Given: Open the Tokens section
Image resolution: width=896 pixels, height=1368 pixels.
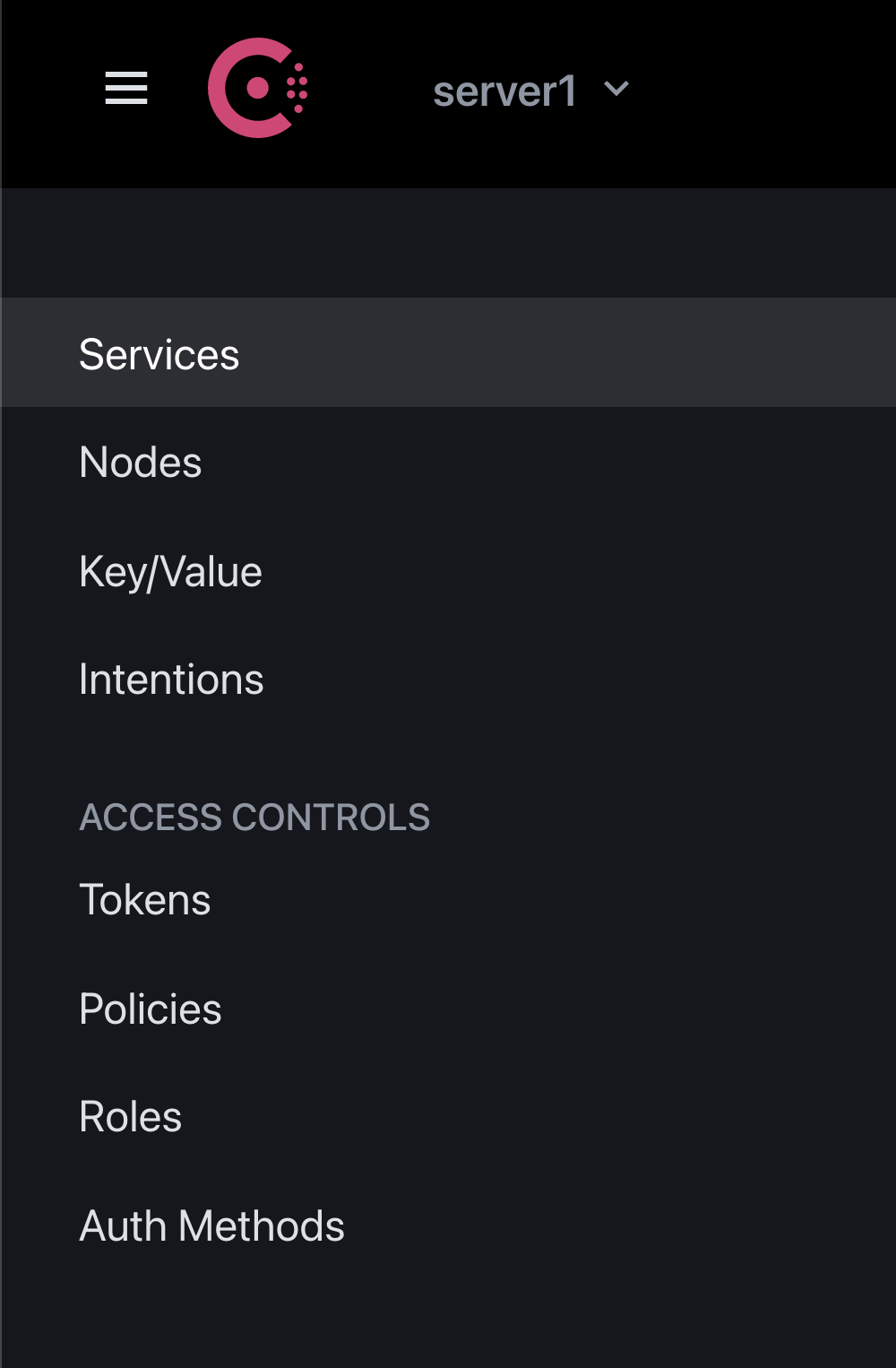Looking at the screenshot, I should click(145, 900).
